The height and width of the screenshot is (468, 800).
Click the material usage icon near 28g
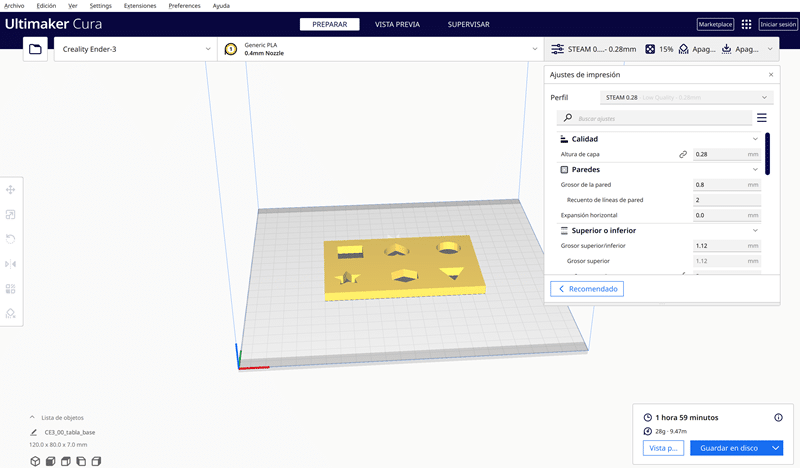pyautogui.click(x=647, y=431)
